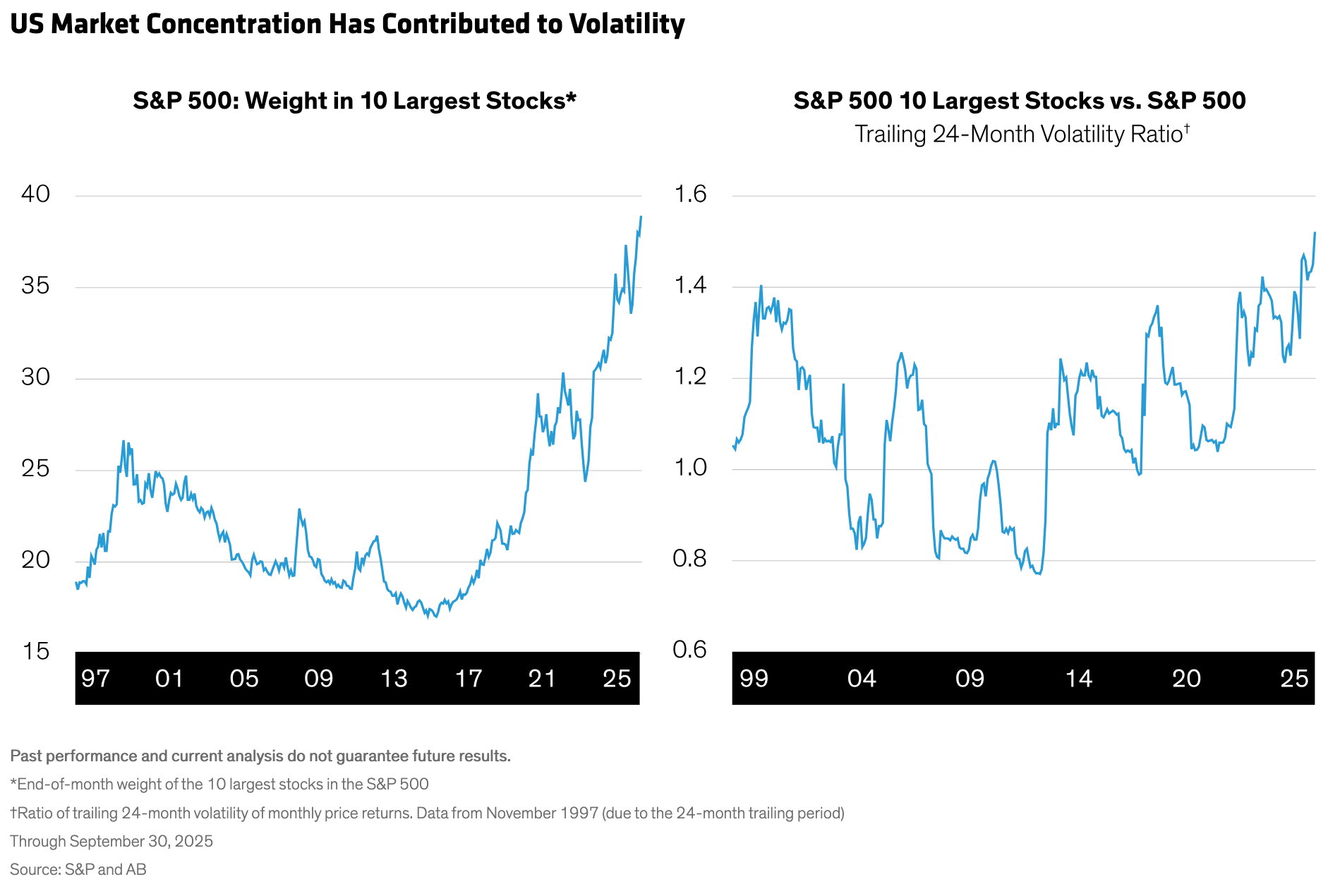Select the Trailing 24-Month Volatility Ratio subtitle
The height and width of the screenshot is (896, 1328).
tap(1022, 134)
